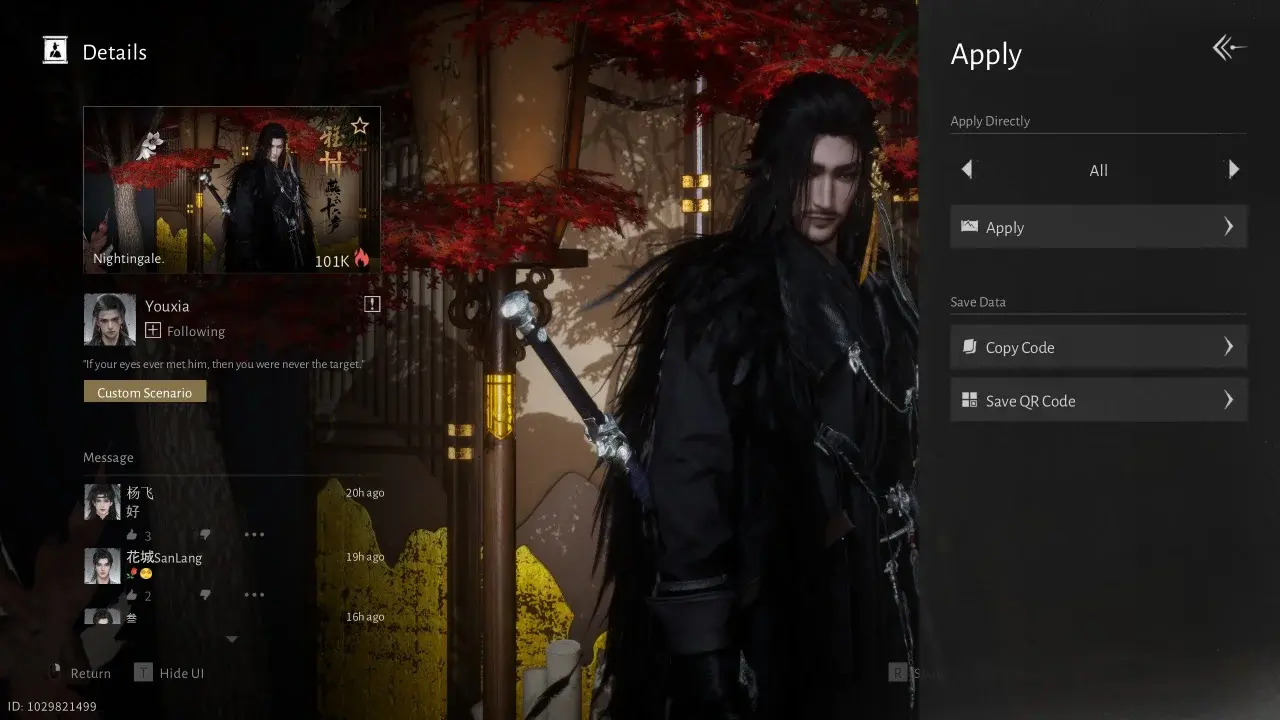1280x720 pixels.
Task: Dislike the message from 杨飞
Action: tap(205, 535)
